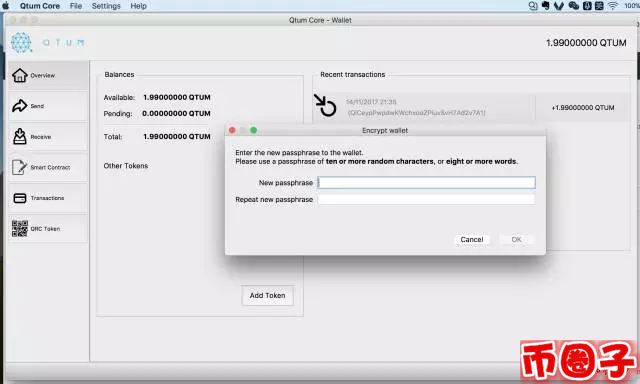Close the Encrypt wallet dialog with red button

232,130
